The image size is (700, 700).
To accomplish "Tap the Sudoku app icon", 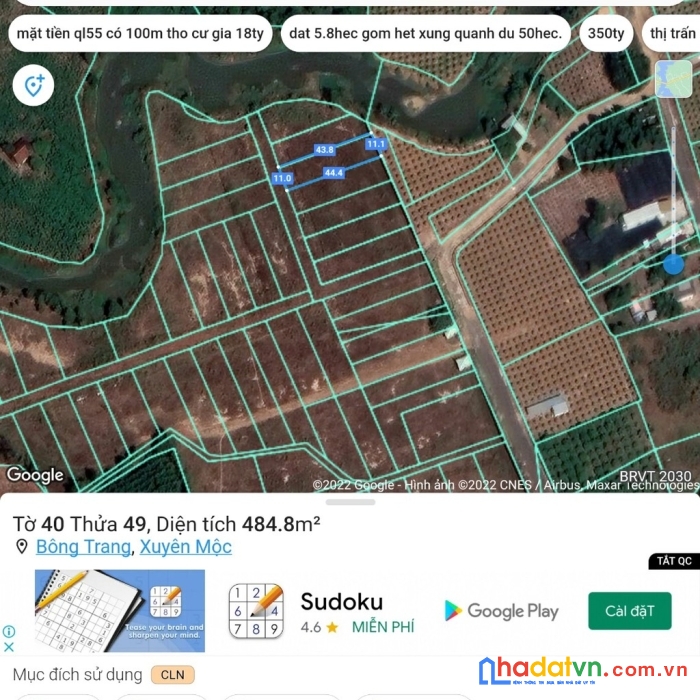I will point(256,610).
